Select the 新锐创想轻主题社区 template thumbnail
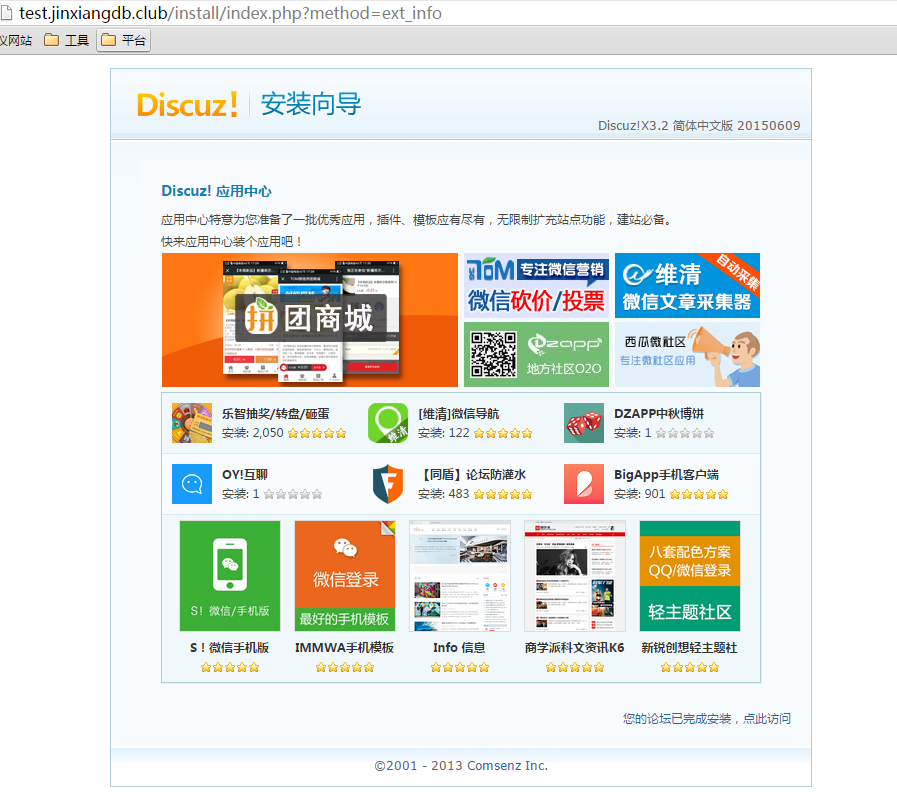Viewport: 897px width, 809px height. click(x=690, y=576)
